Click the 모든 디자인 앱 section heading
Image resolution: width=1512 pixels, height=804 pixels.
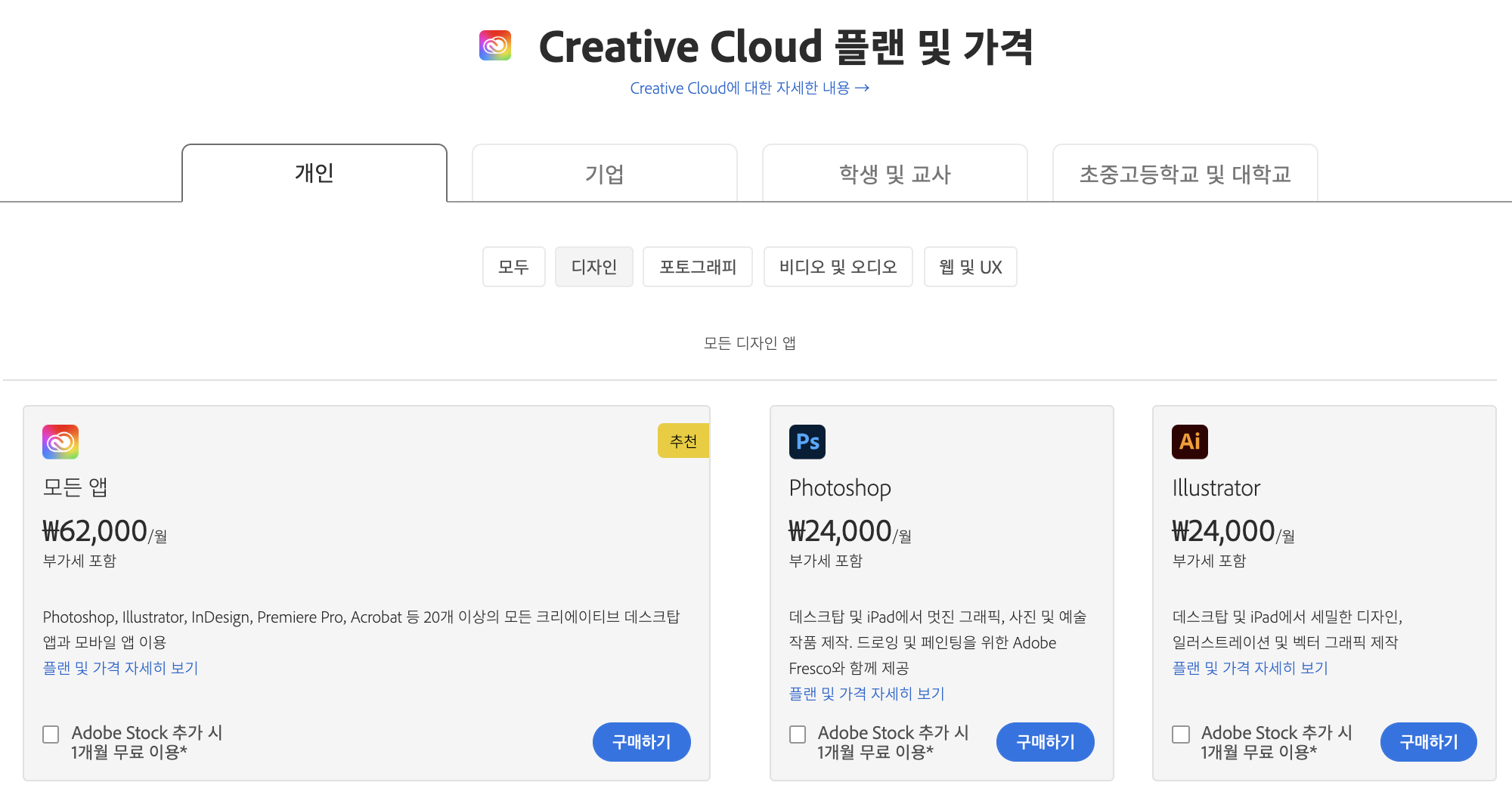750,343
